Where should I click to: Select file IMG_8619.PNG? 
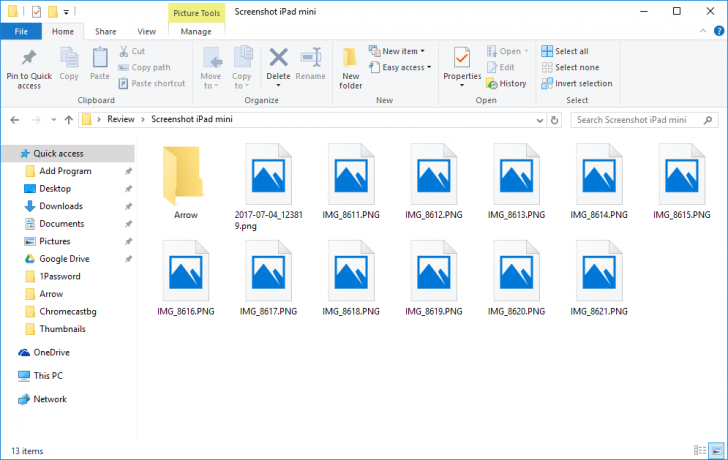click(434, 279)
